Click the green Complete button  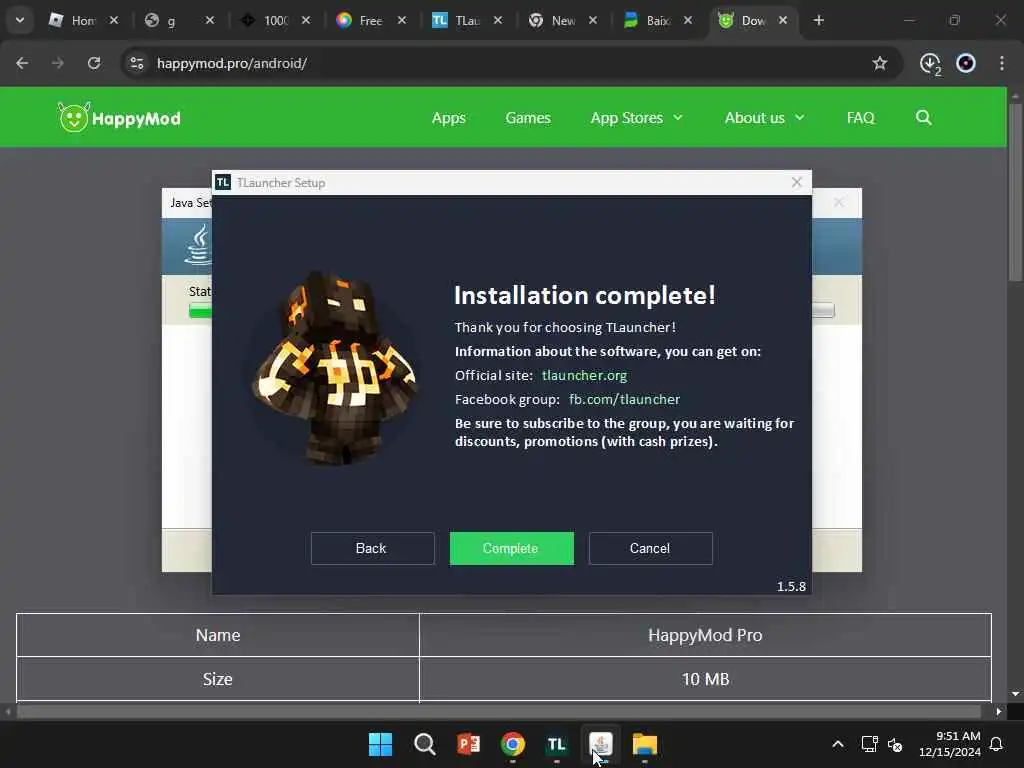click(511, 548)
